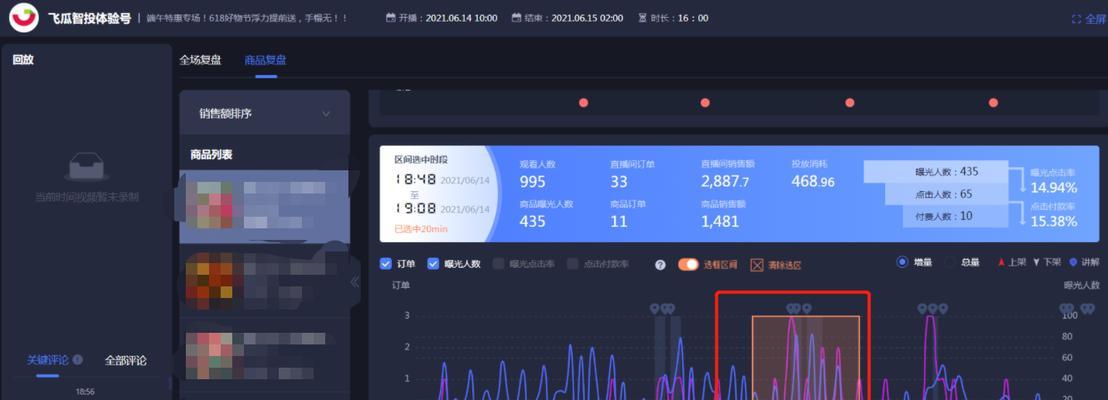Click the 回放 panel heading

coord(23,60)
